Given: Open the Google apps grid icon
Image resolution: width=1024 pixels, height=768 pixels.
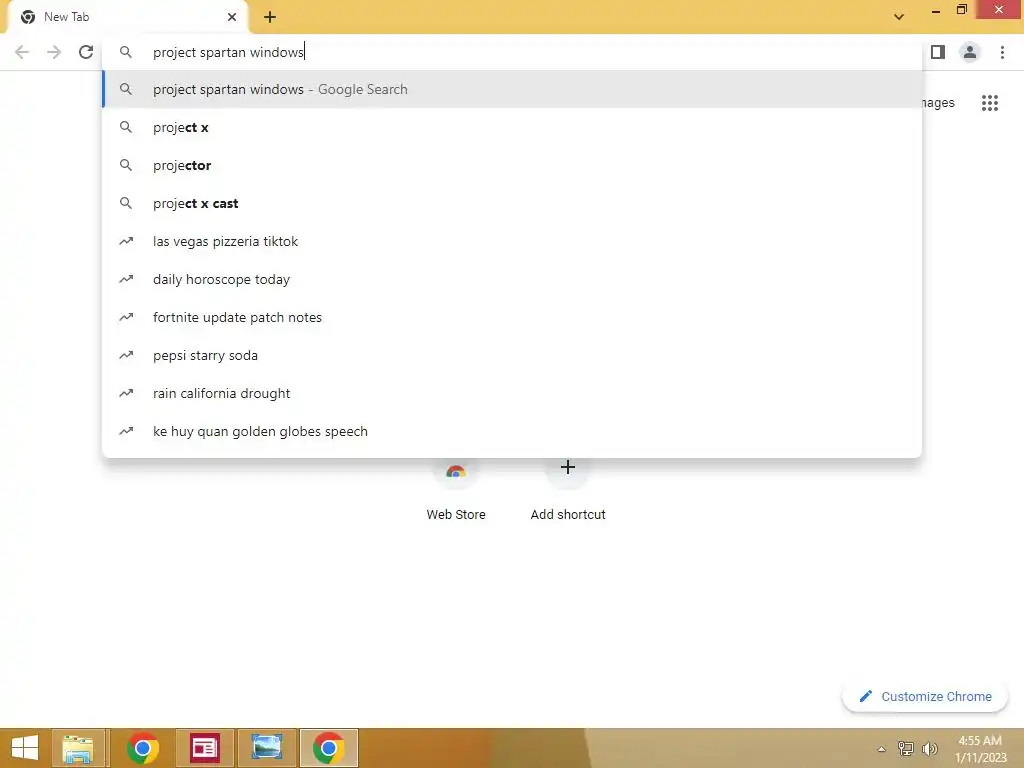Looking at the screenshot, I should click(x=990, y=103).
